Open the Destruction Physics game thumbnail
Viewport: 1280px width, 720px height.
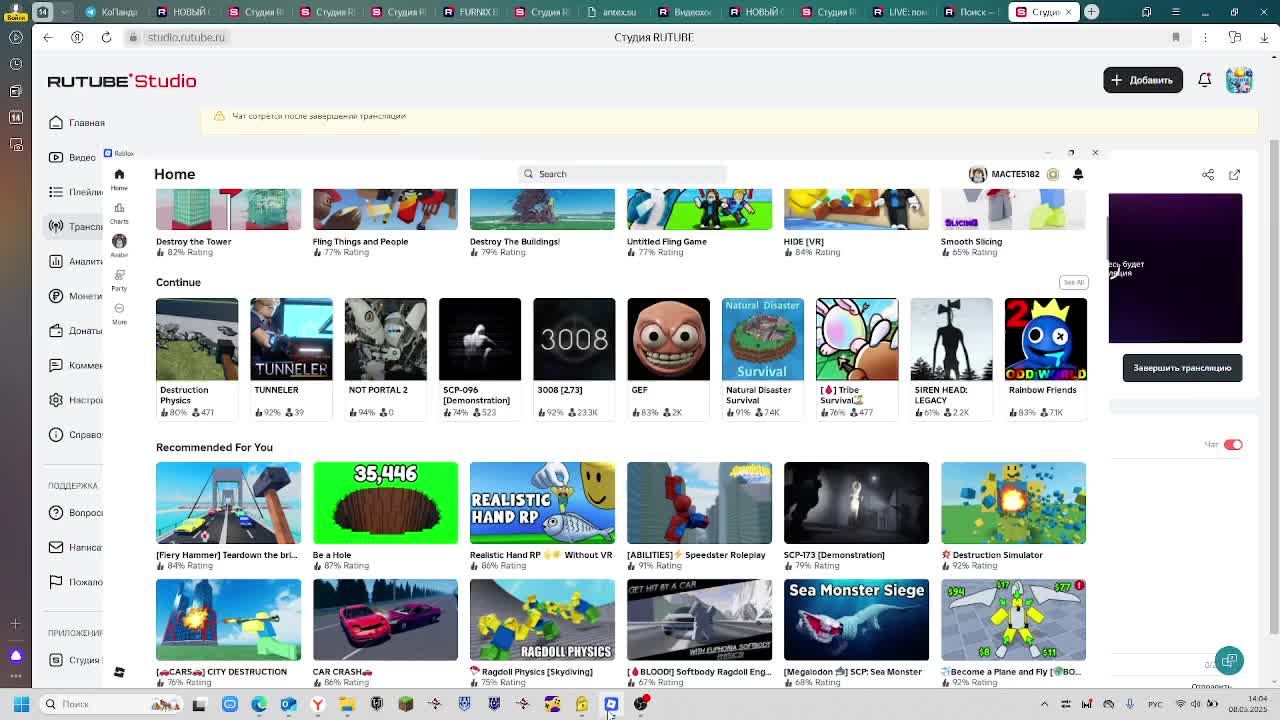point(197,339)
